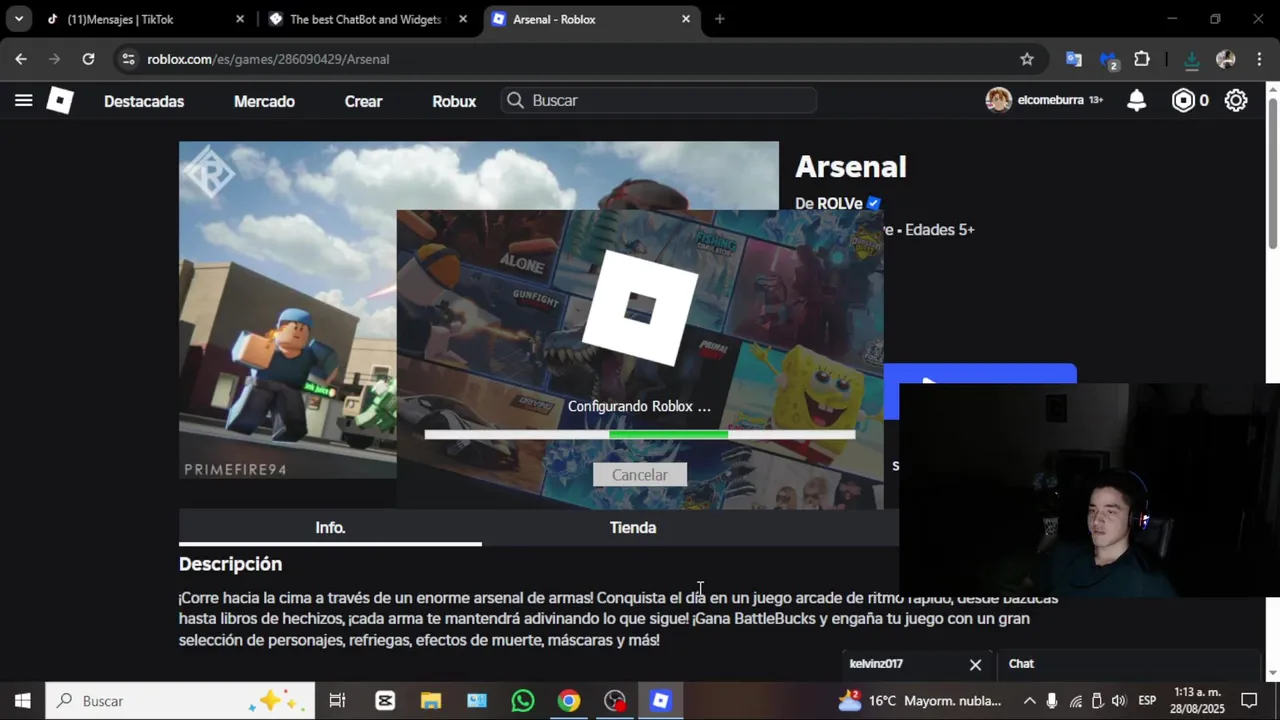Open the Info. tab

click(330, 527)
